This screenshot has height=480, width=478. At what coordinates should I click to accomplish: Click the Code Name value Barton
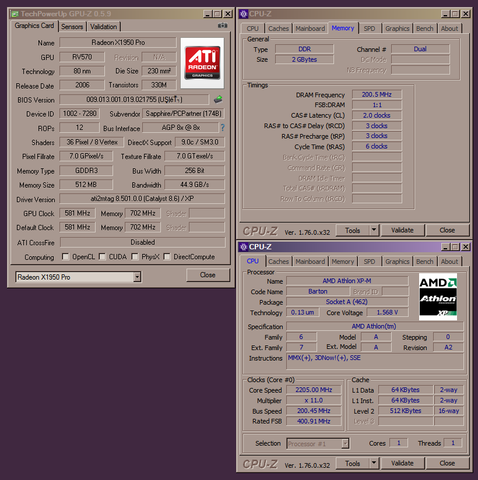click(318, 291)
